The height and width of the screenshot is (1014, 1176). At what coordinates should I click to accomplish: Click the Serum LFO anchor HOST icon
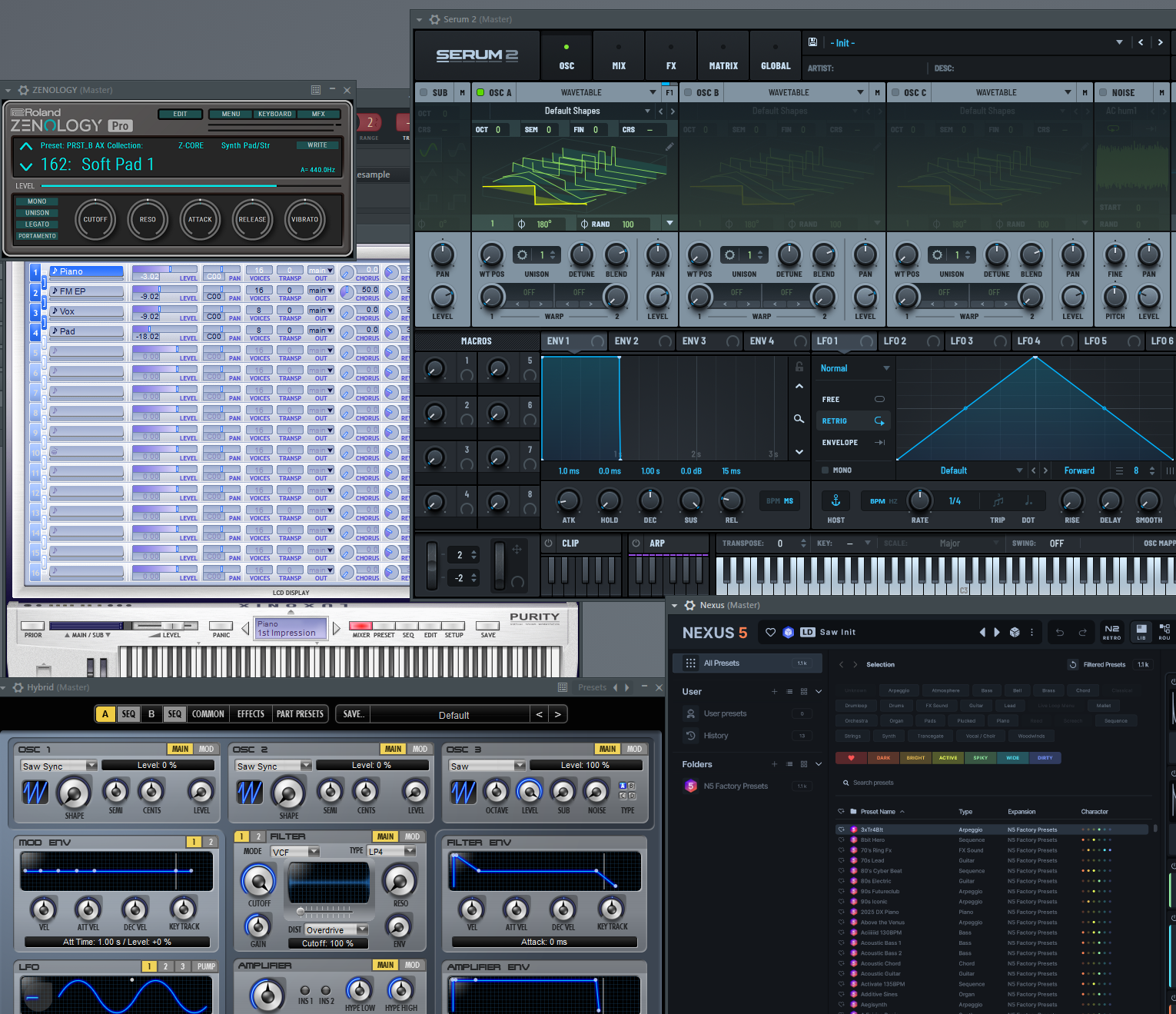tap(835, 501)
